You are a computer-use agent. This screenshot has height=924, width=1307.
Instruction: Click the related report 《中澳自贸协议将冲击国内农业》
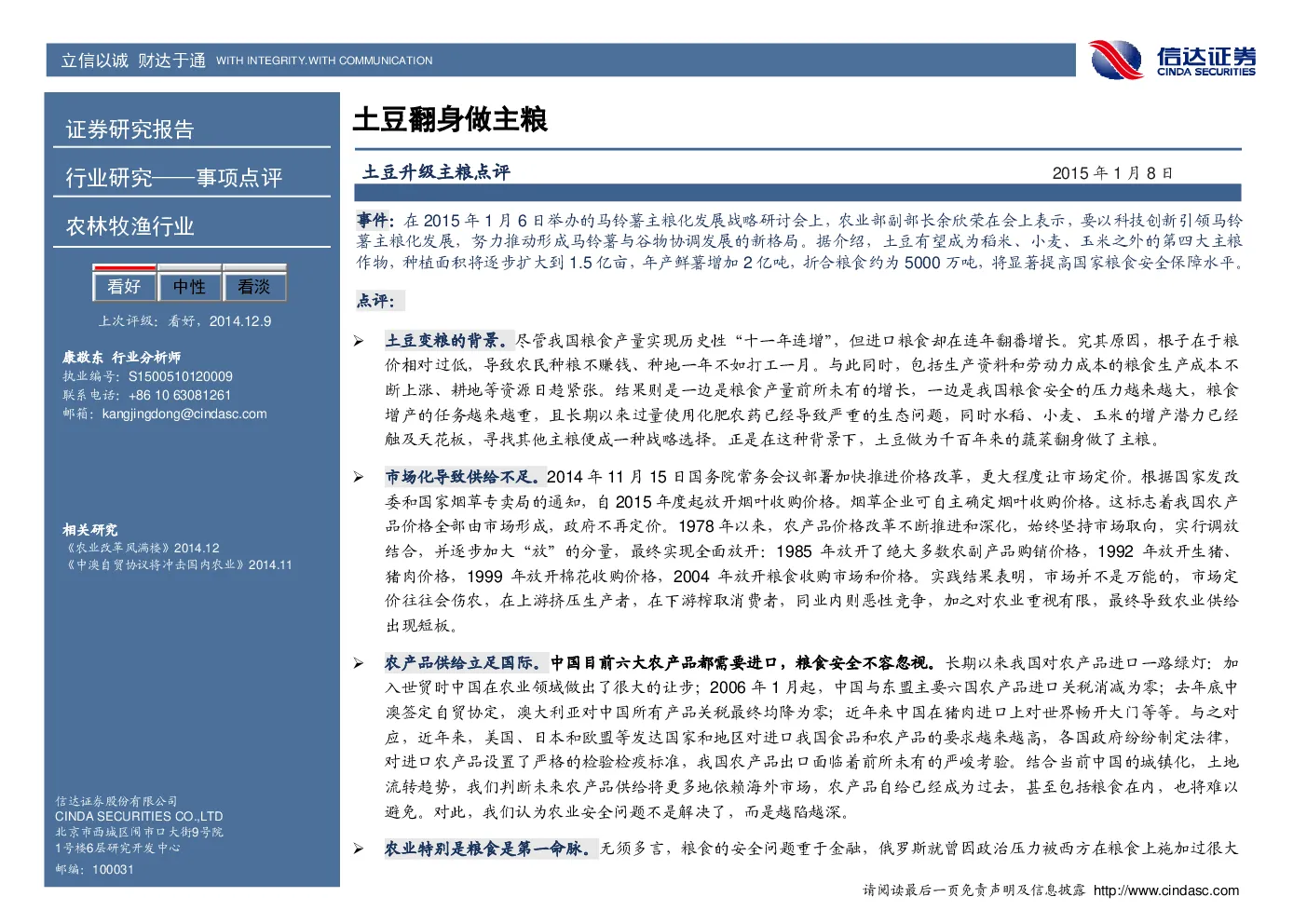coord(154,564)
